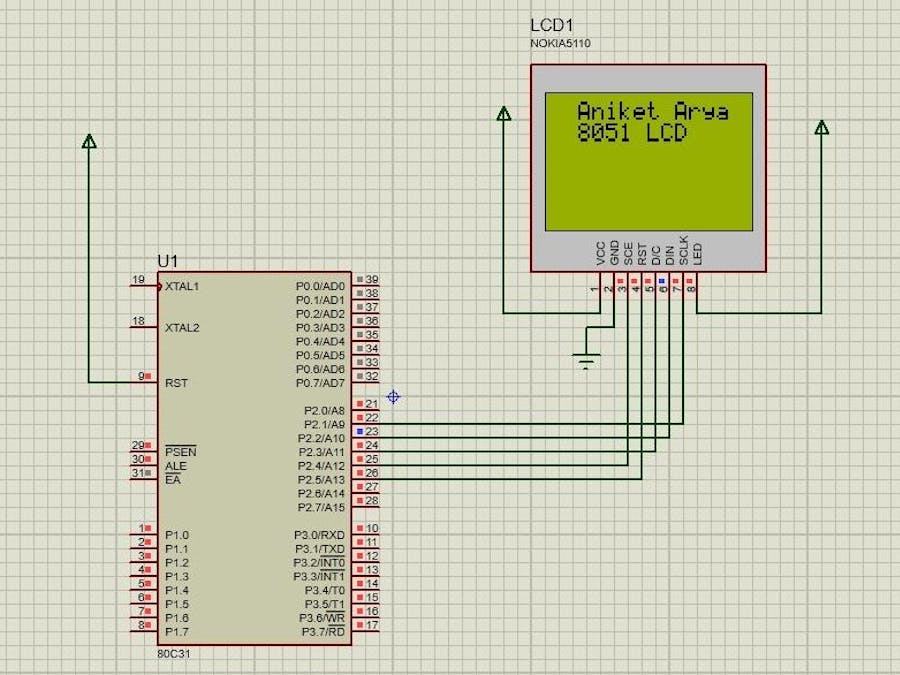The height and width of the screenshot is (675, 900).
Task: Click the blue crosshair origin marker
Action: (x=393, y=397)
